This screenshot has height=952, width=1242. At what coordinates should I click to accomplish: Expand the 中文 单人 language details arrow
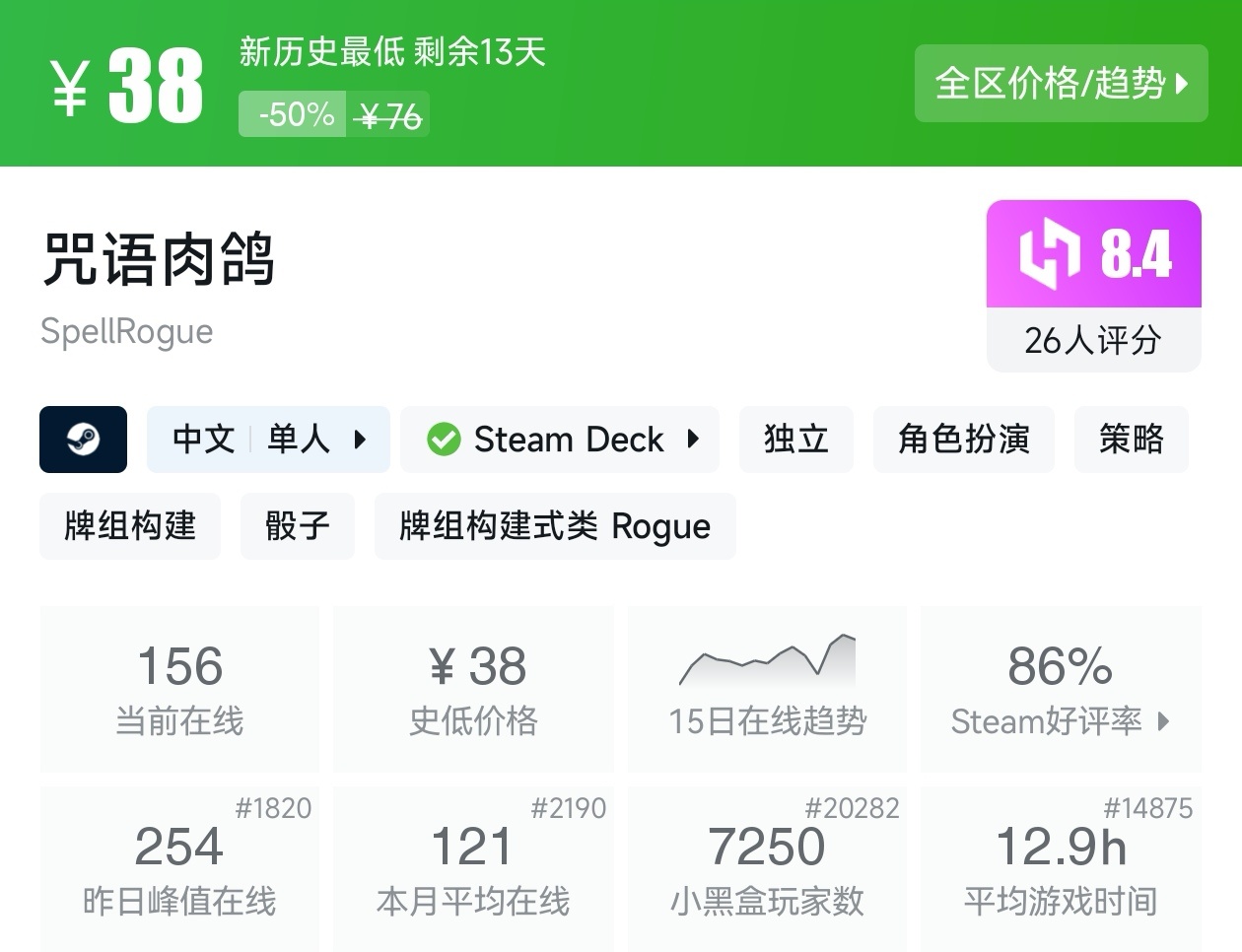[x=360, y=440]
